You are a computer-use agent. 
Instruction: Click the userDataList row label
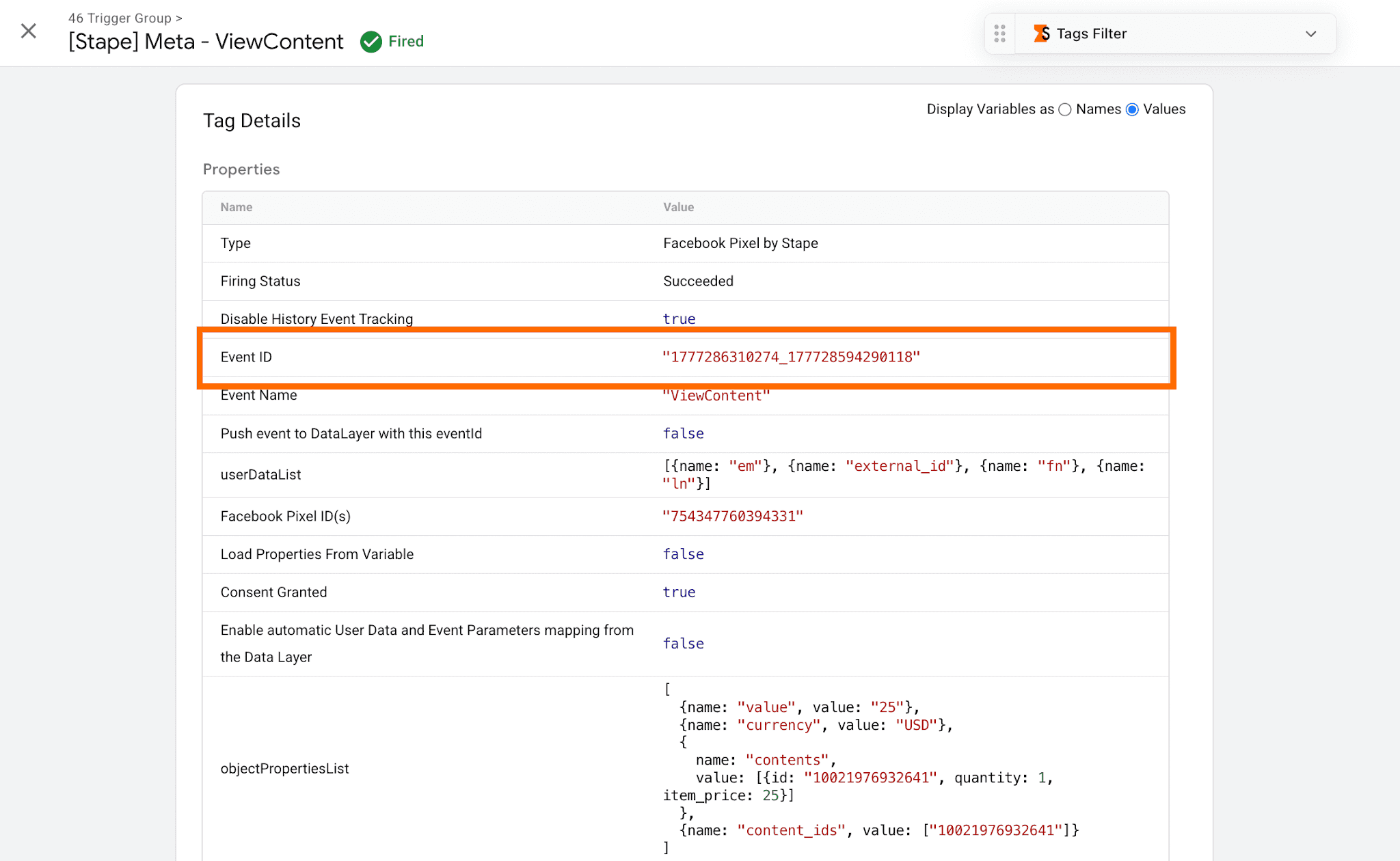pyautogui.click(x=260, y=475)
